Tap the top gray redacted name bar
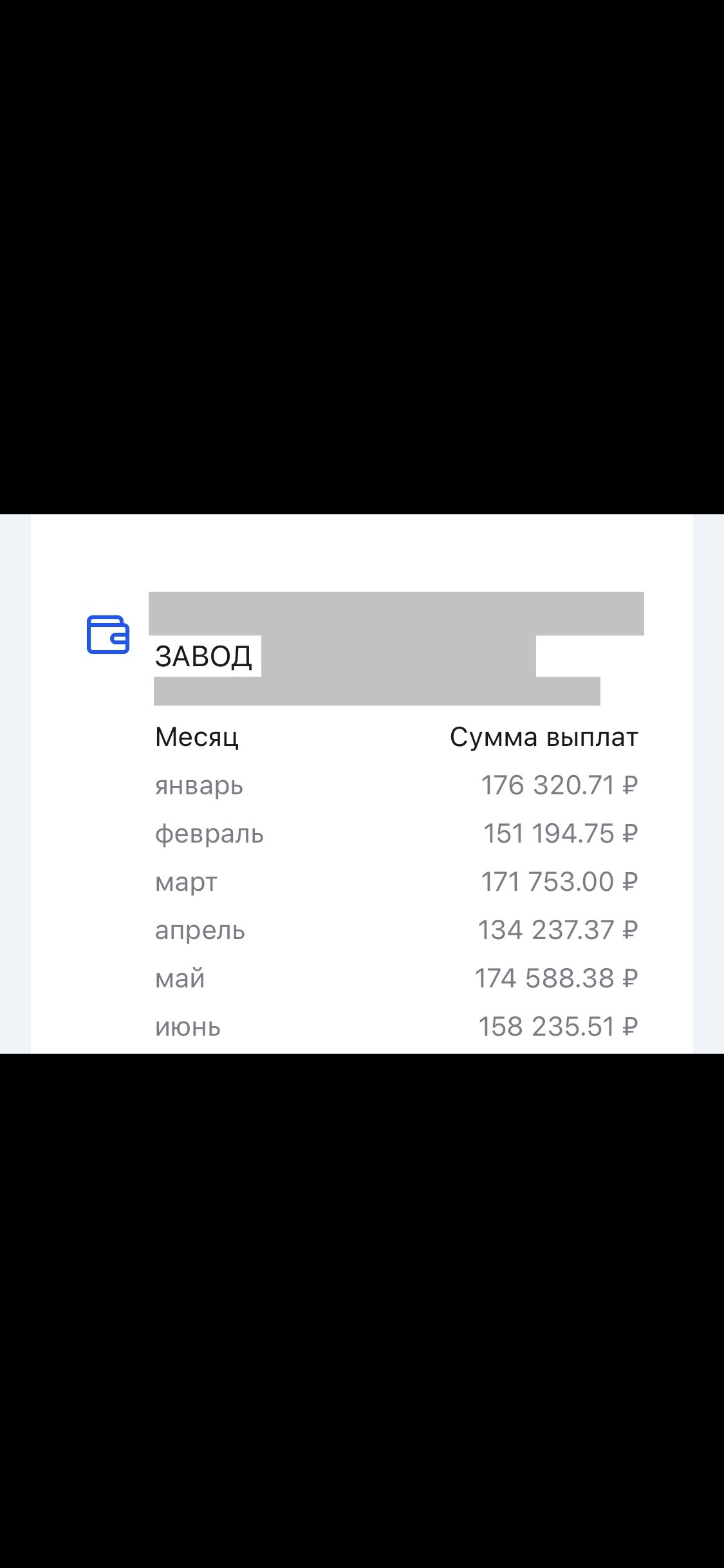The height and width of the screenshot is (1568, 724). point(396,613)
